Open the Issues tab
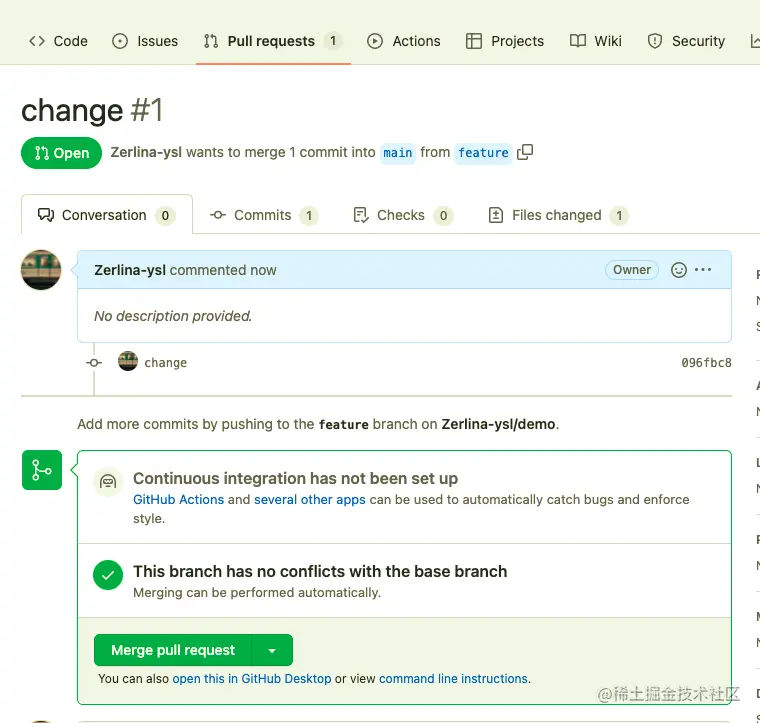The image size is (760, 723). [145, 41]
